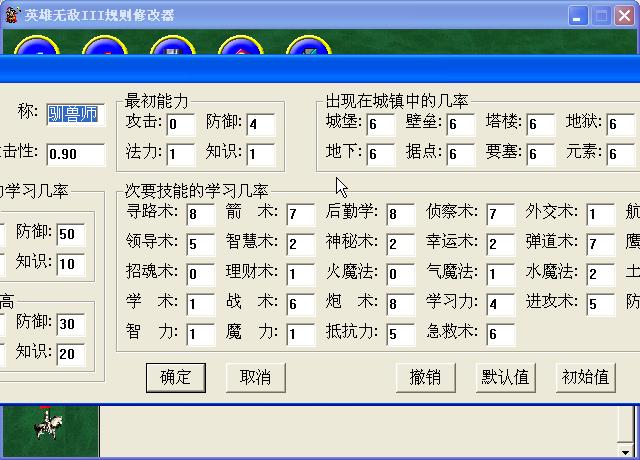
Task: Click the field showing 0.90
Action: (x=76, y=154)
